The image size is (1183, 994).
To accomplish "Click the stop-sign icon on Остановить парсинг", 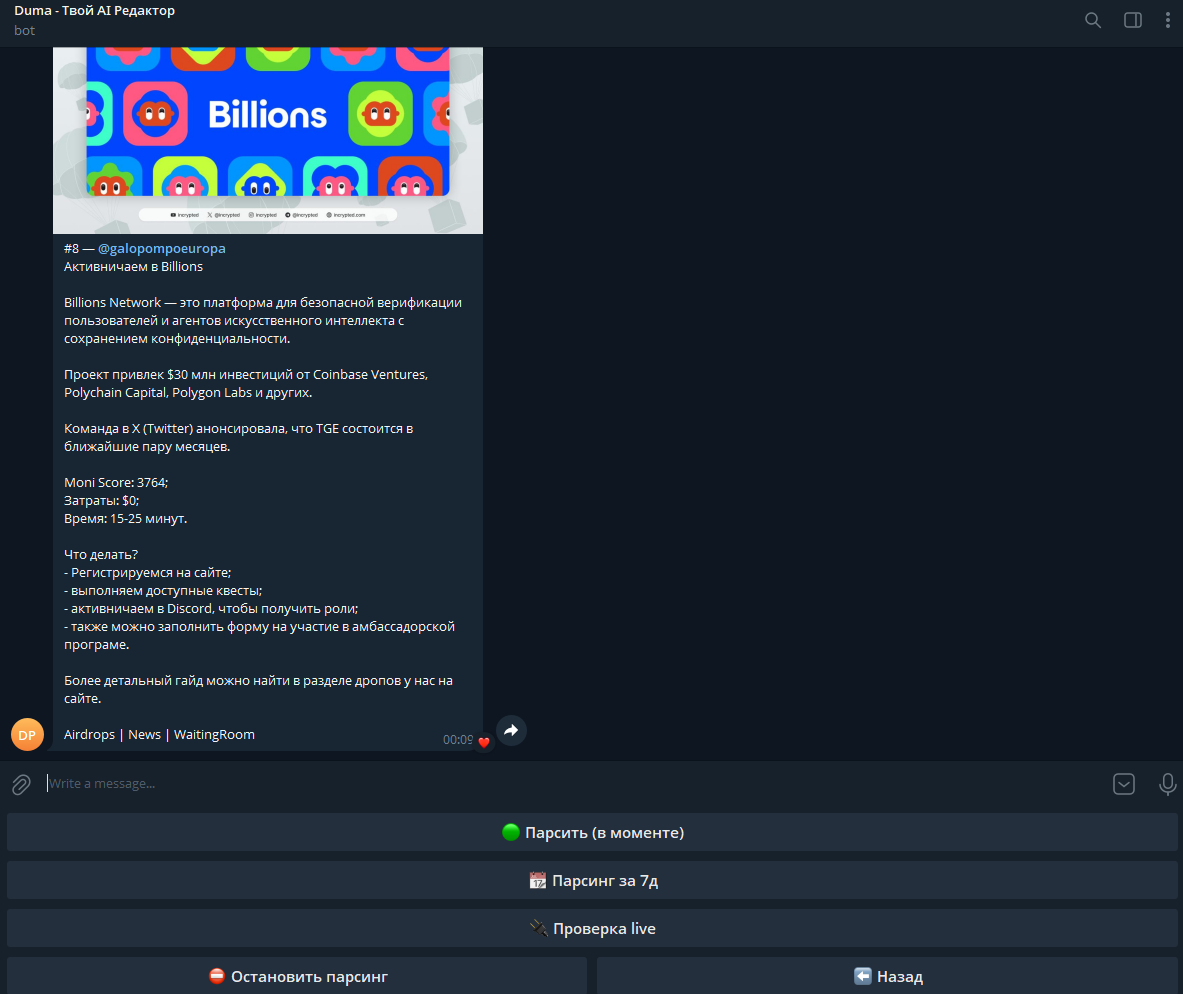I will pyautogui.click(x=216, y=975).
